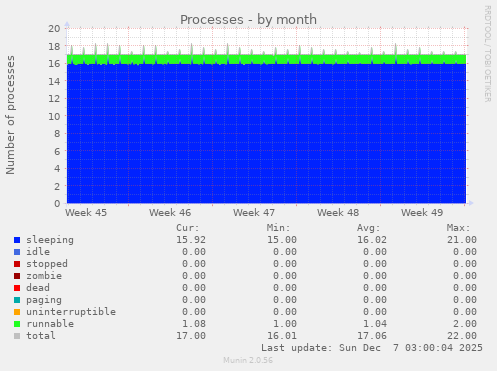Click the 'Munin 2.0.56' footer text
The height and width of the screenshot is (371, 497).
(x=248, y=360)
